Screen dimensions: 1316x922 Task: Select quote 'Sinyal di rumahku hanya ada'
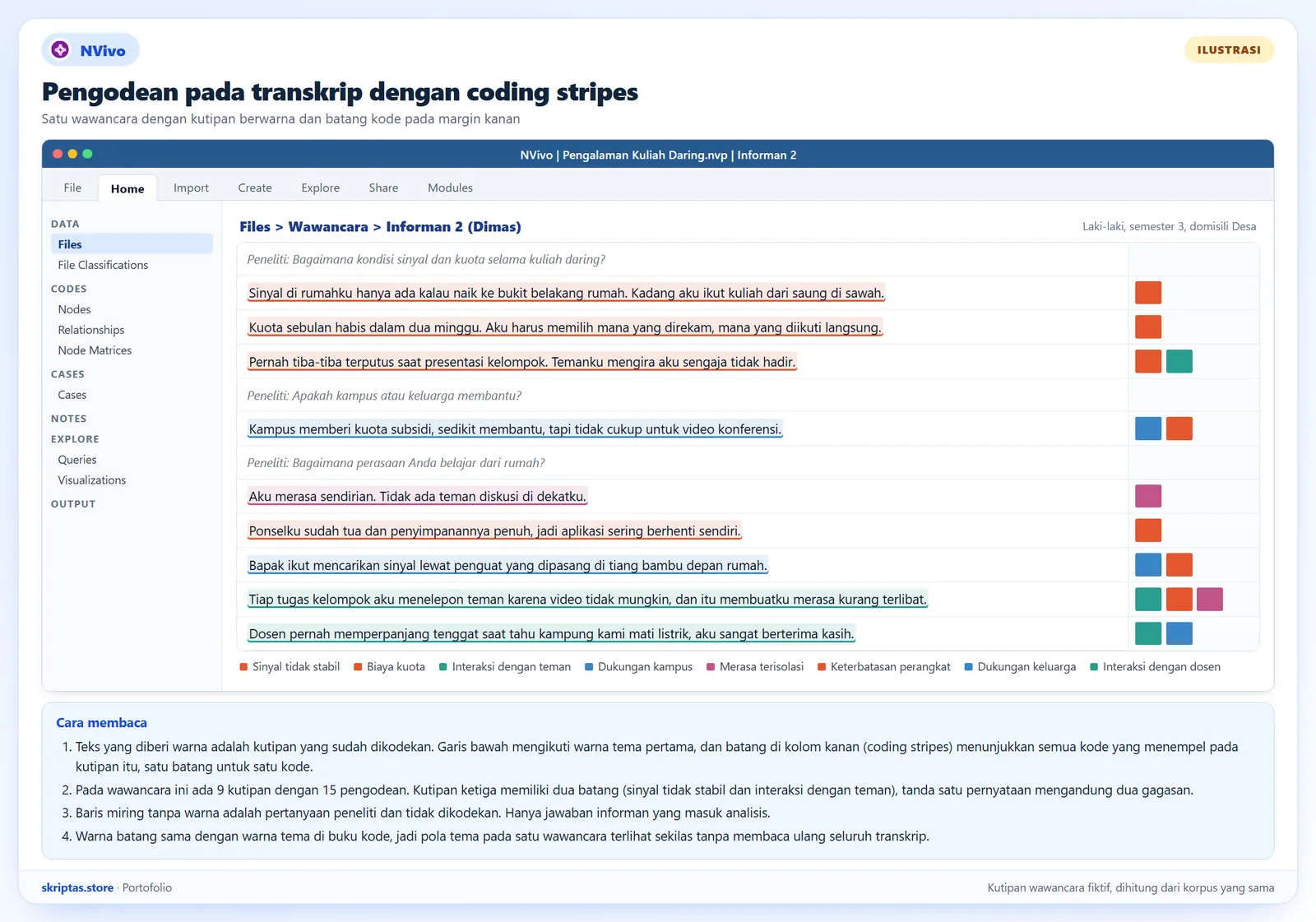(567, 293)
